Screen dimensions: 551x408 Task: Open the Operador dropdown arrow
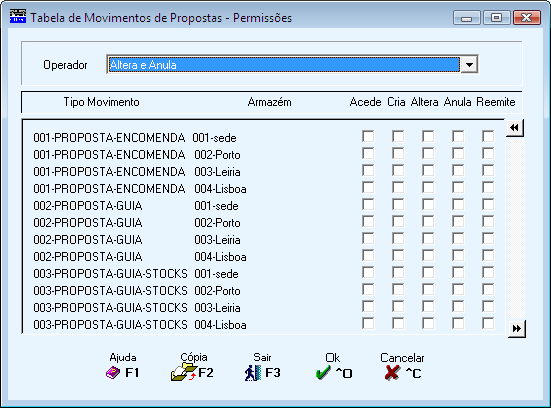(x=469, y=65)
